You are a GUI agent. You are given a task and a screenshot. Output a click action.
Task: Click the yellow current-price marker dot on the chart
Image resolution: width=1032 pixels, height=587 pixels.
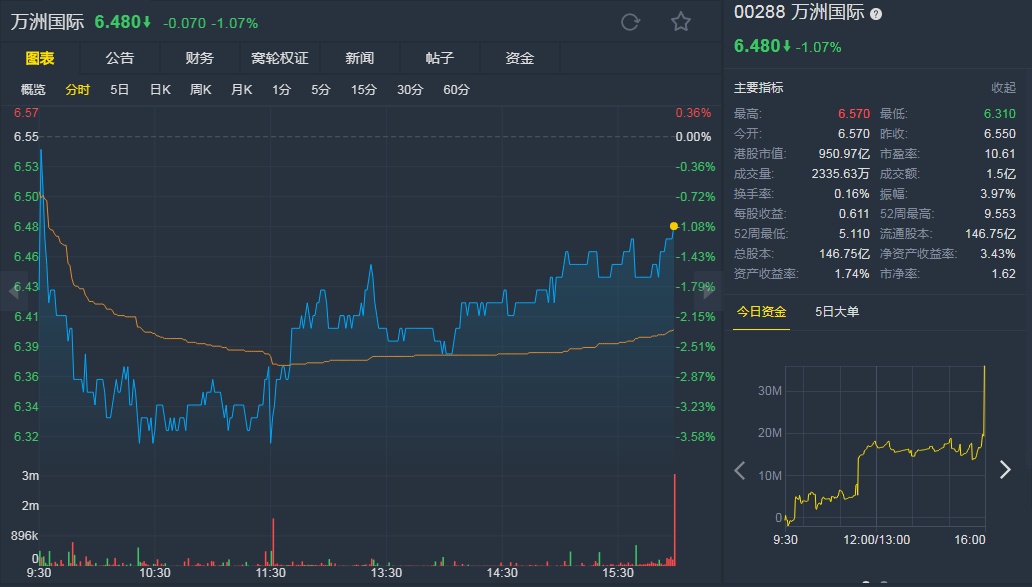coord(673,226)
